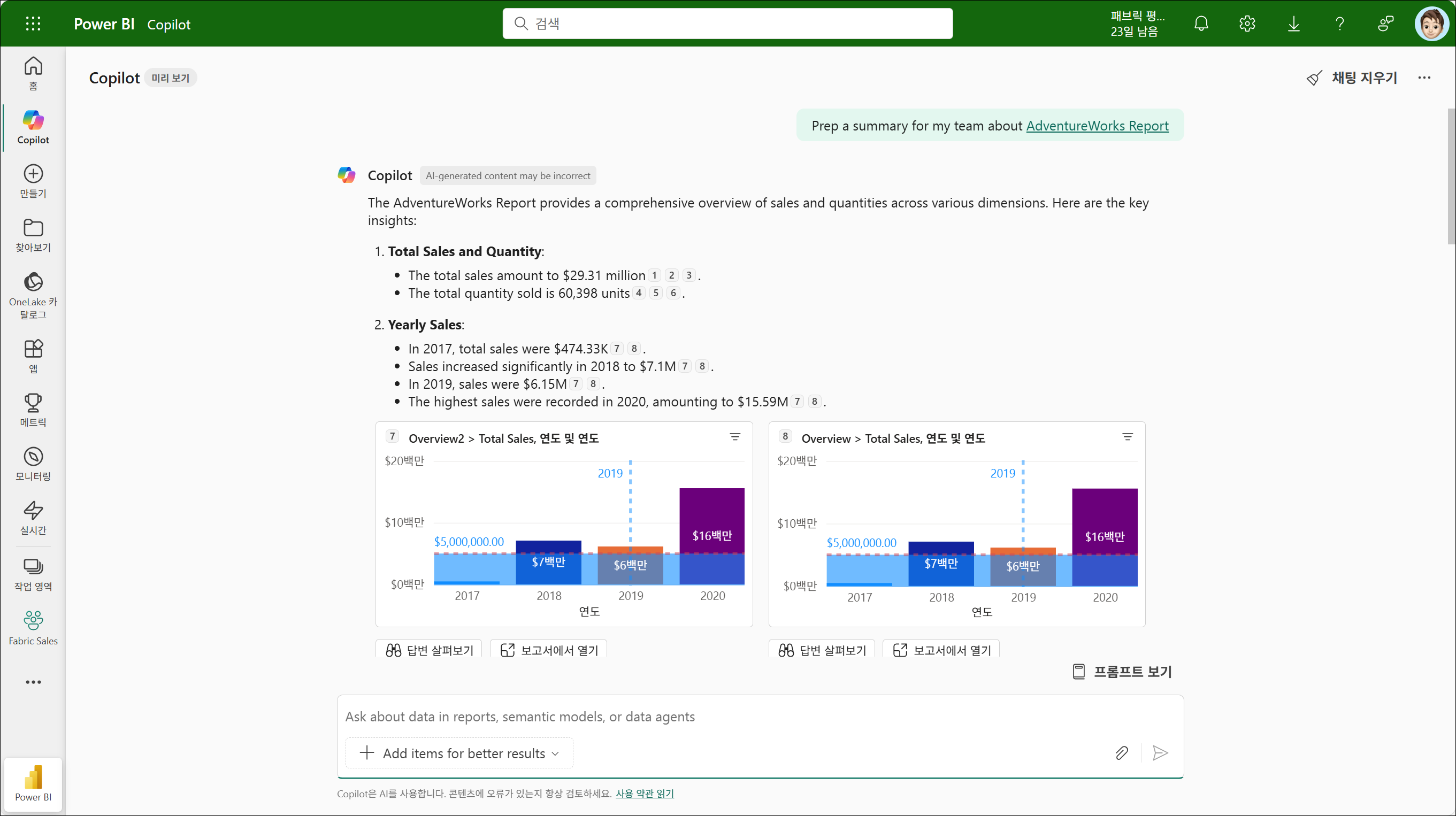Image resolution: width=1456 pixels, height=816 pixels.
Task: Open the notifications bell
Action: coord(1201,24)
